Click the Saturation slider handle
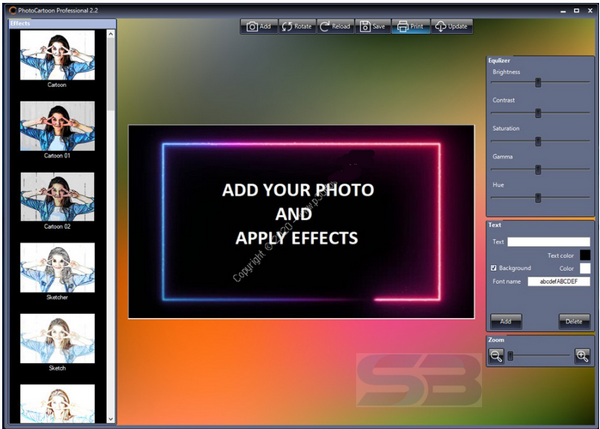 tap(538, 141)
